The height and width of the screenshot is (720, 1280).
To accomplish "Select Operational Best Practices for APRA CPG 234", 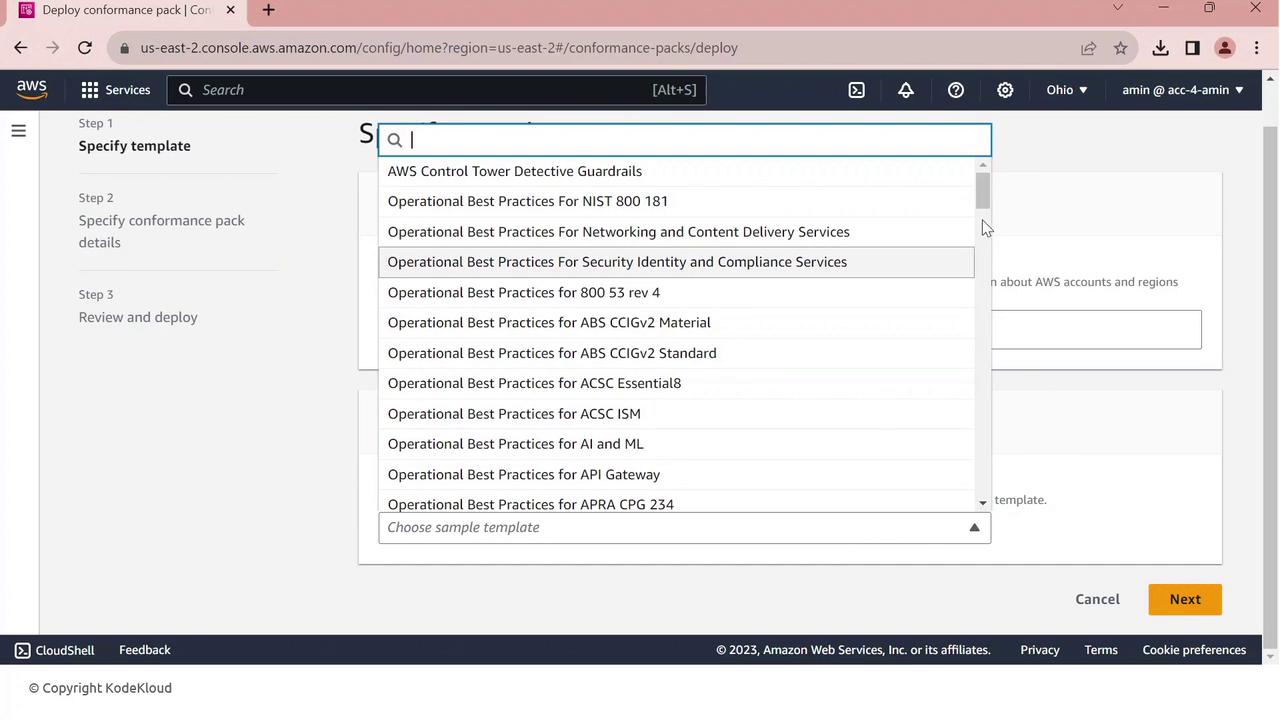I will 676,502.
